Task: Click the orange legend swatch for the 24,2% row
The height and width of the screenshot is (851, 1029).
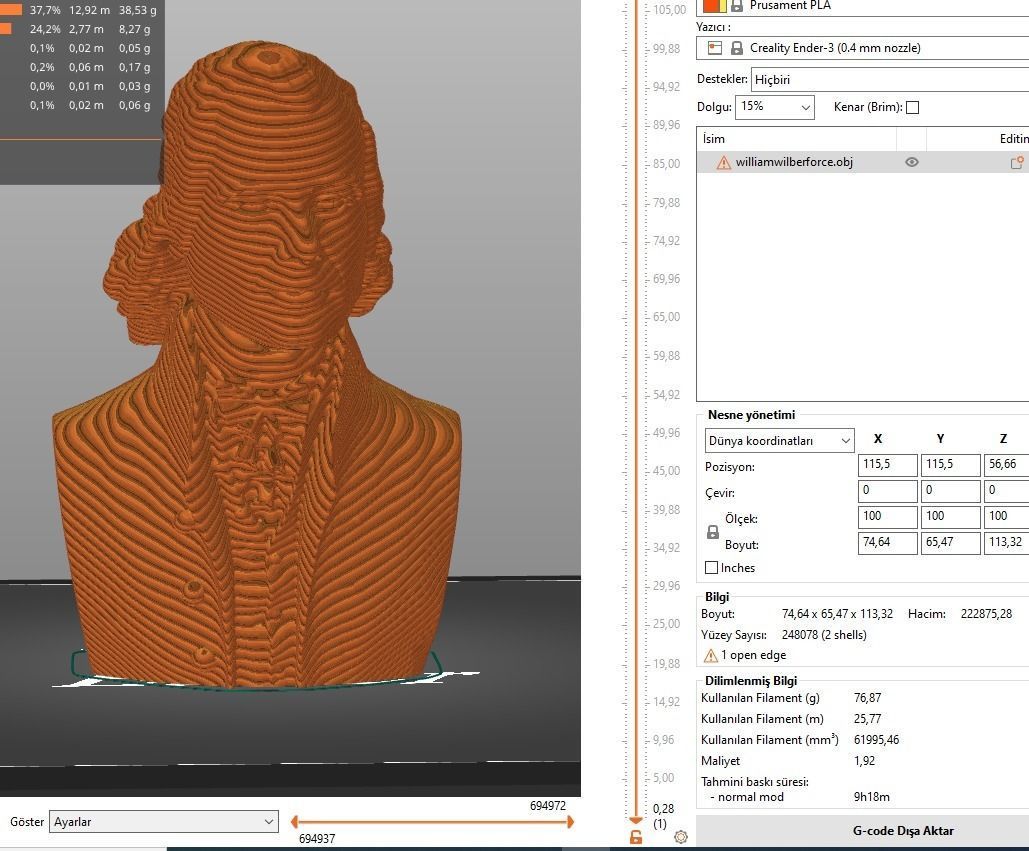Action: (x=6, y=29)
